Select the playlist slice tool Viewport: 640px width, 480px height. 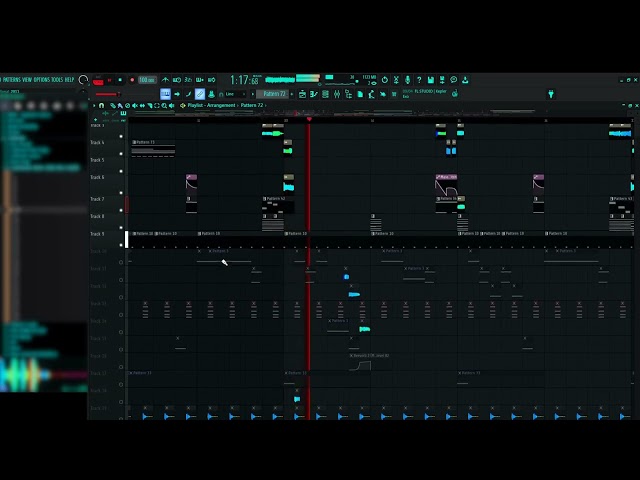click(x=149, y=105)
